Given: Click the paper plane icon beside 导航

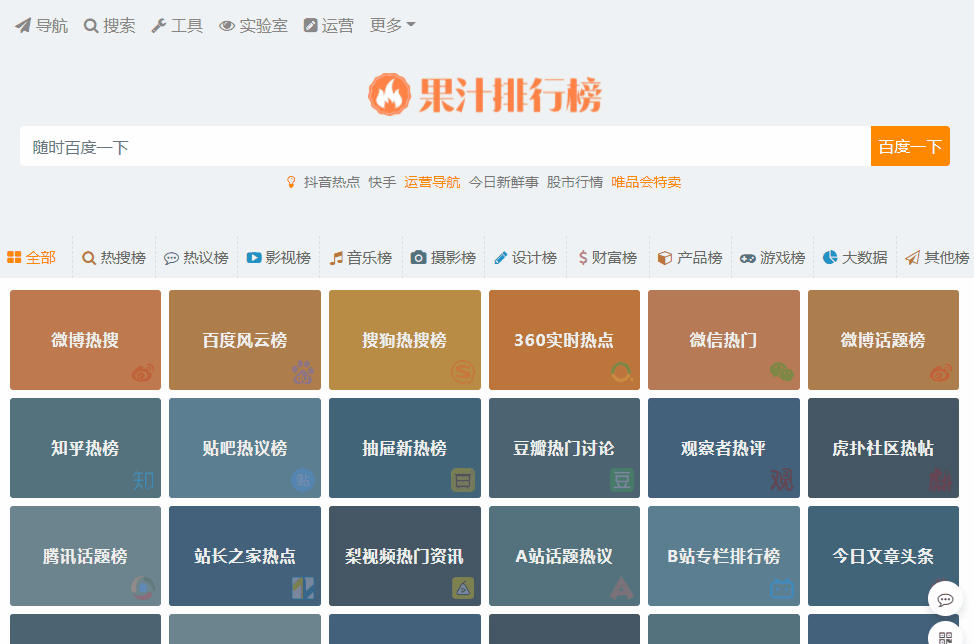Looking at the screenshot, I should [x=23, y=25].
